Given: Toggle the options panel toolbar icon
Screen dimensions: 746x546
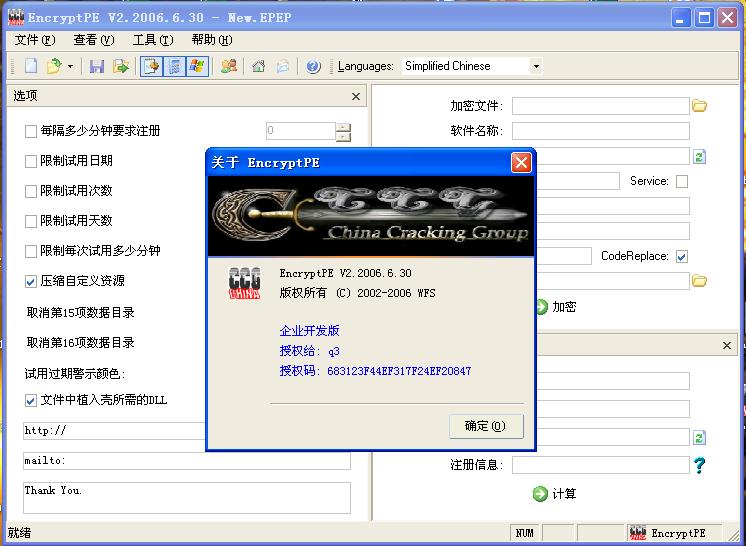Looking at the screenshot, I should pyautogui.click(x=152, y=66).
